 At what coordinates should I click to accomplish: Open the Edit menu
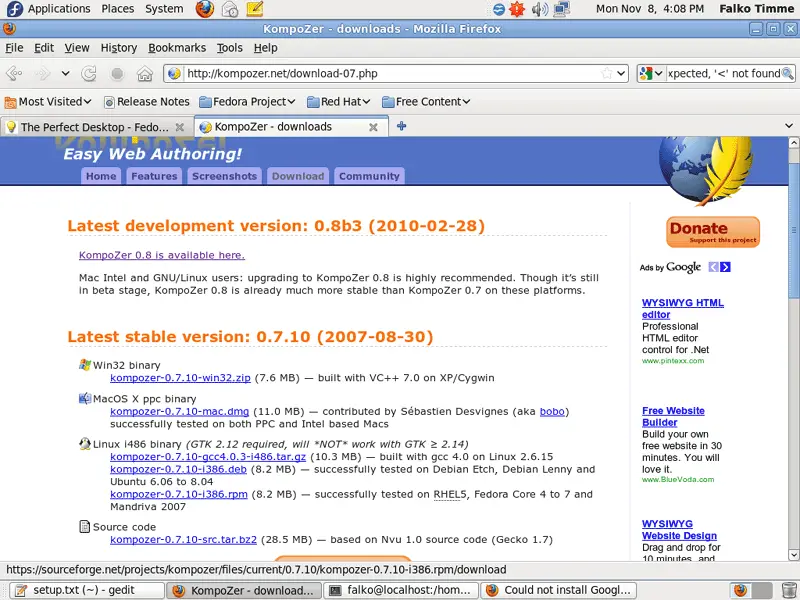pos(44,48)
